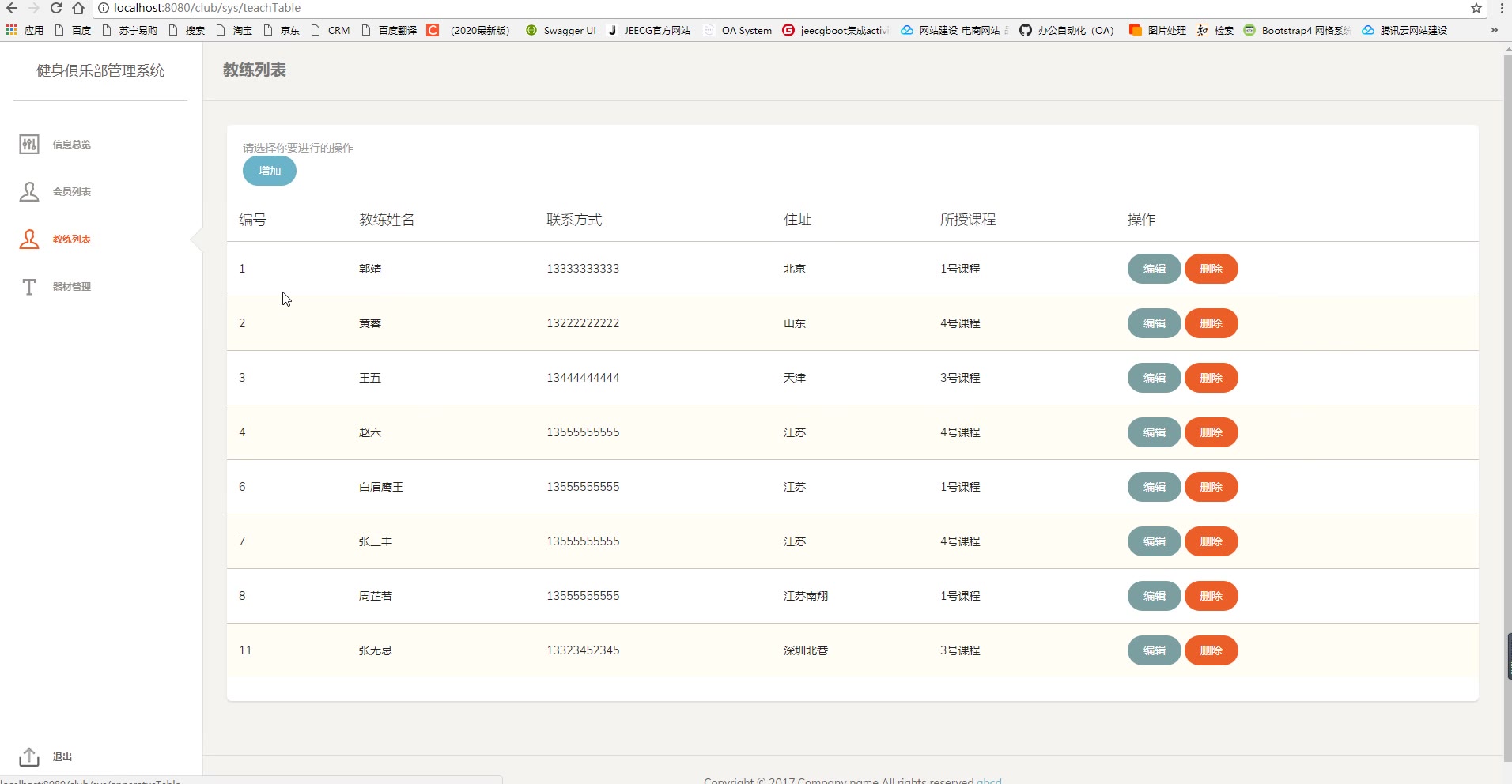Click the 器材管理 equipment T icon
Image resolution: width=1512 pixels, height=784 pixels.
coord(29,286)
